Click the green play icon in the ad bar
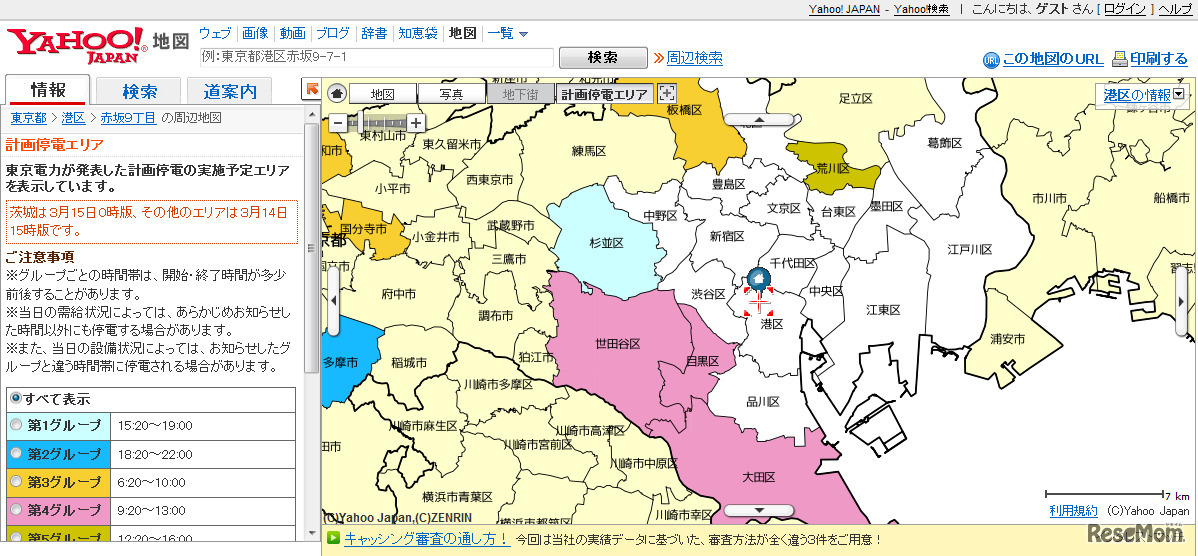 332,538
